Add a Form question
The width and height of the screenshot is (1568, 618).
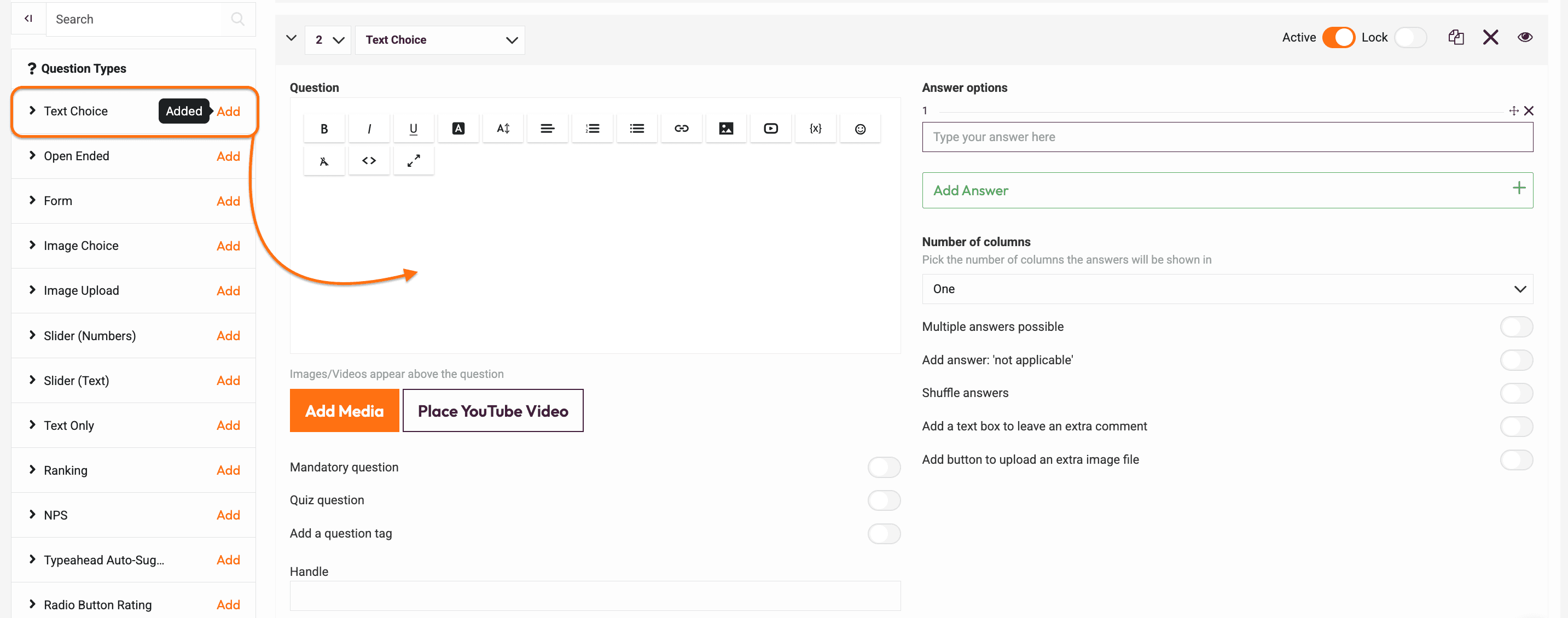click(x=228, y=201)
